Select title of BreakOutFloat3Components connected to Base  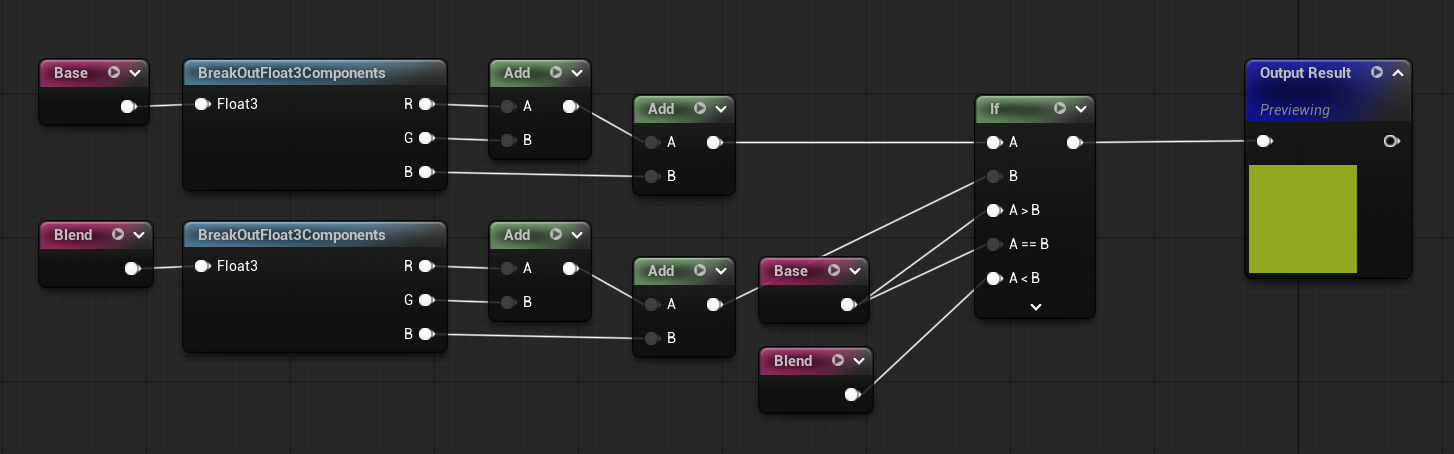pyautogui.click(x=292, y=73)
